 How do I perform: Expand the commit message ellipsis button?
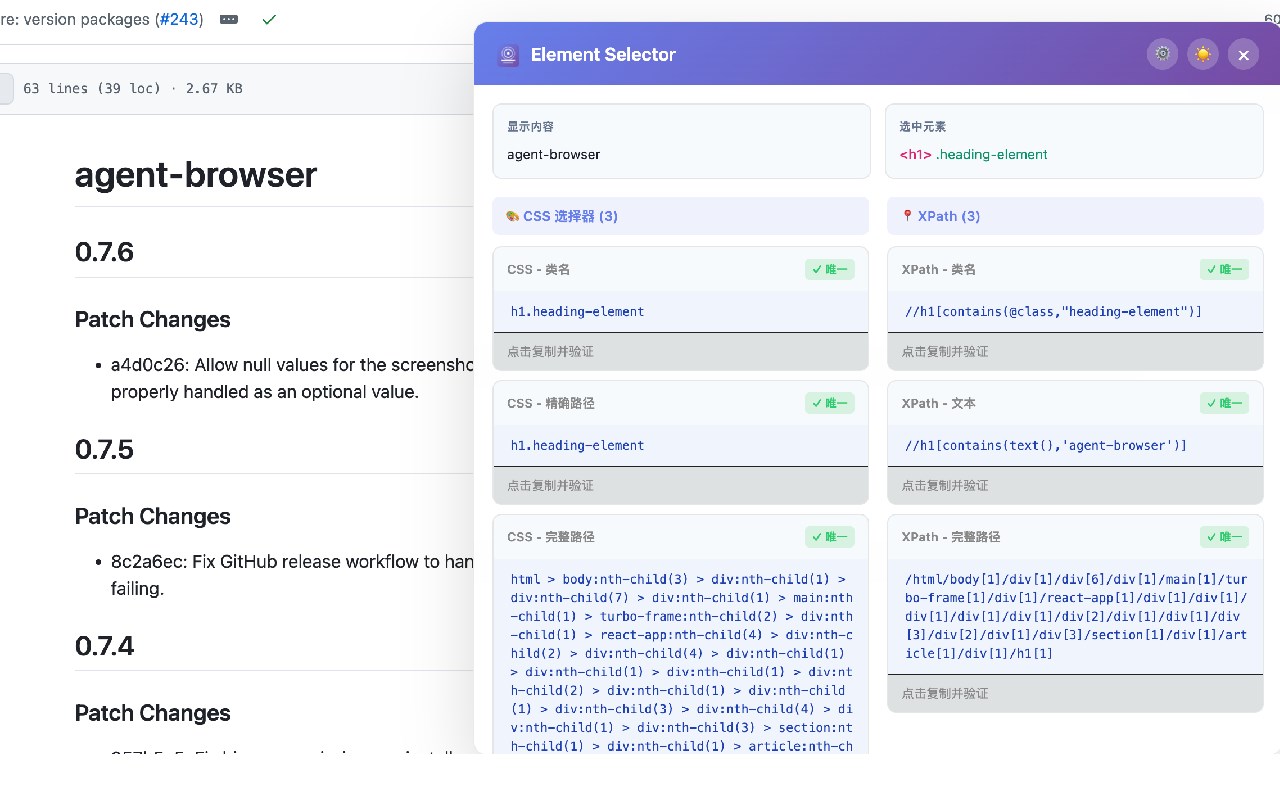[x=229, y=19]
